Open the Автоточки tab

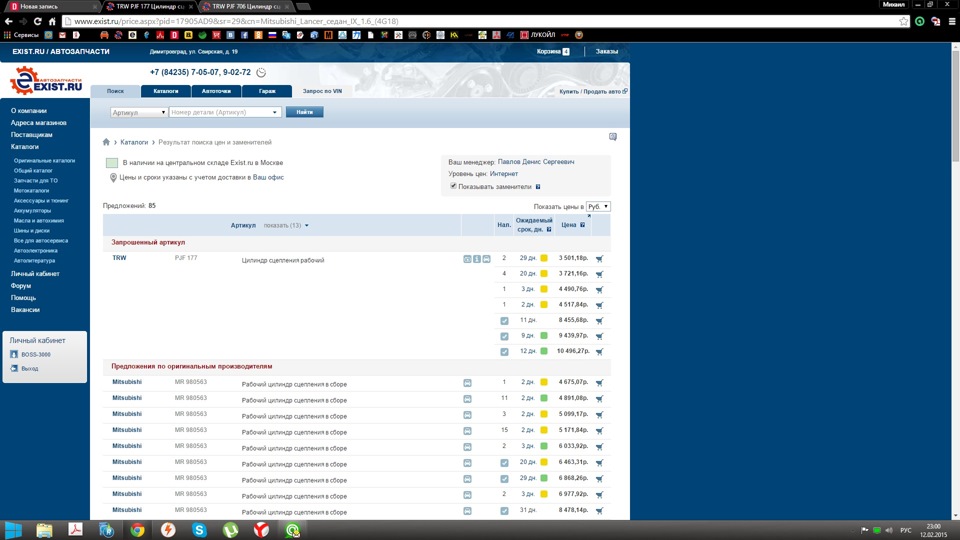[216, 91]
